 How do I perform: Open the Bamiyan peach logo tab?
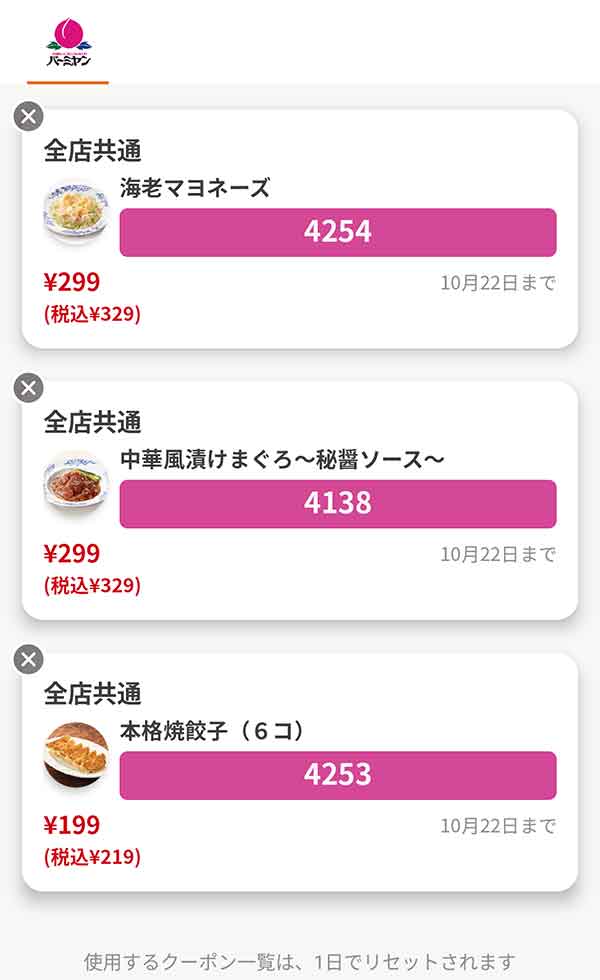[x=68, y=45]
